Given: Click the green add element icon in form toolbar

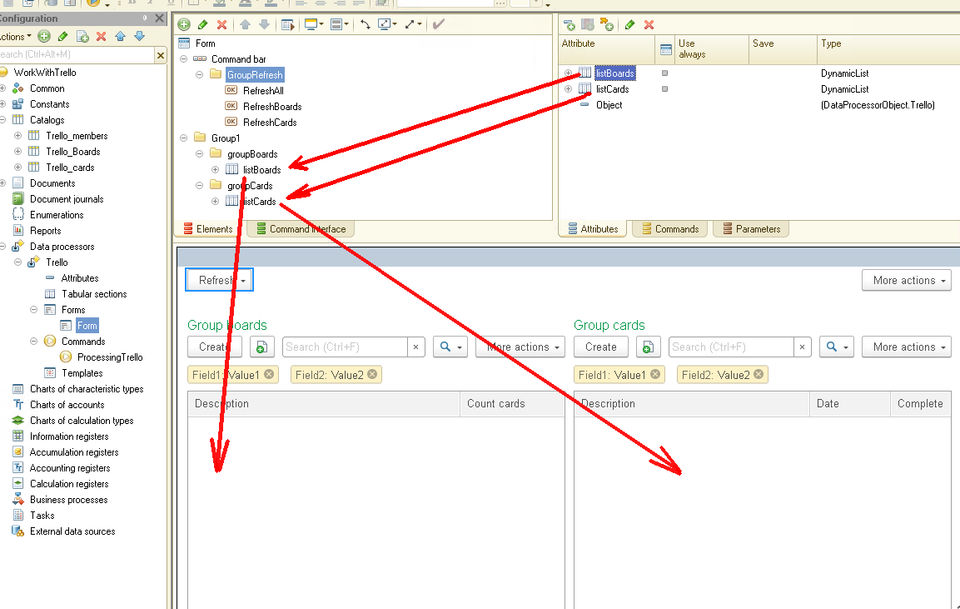Looking at the screenshot, I should click(x=184, y=24).
